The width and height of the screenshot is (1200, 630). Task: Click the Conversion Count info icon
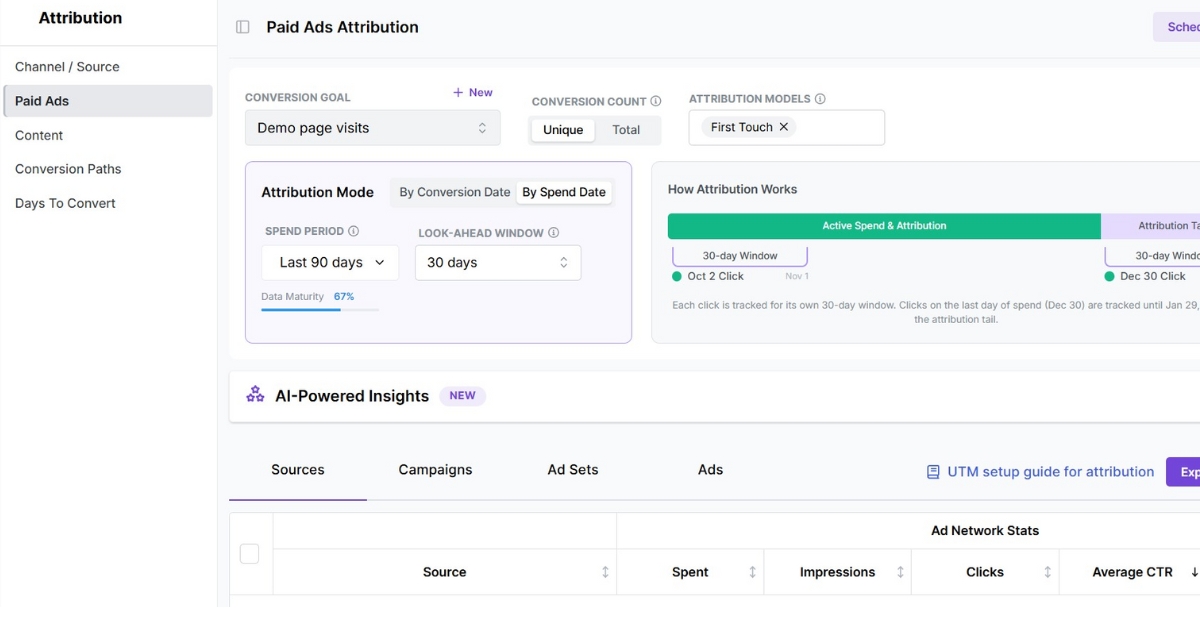655,101
